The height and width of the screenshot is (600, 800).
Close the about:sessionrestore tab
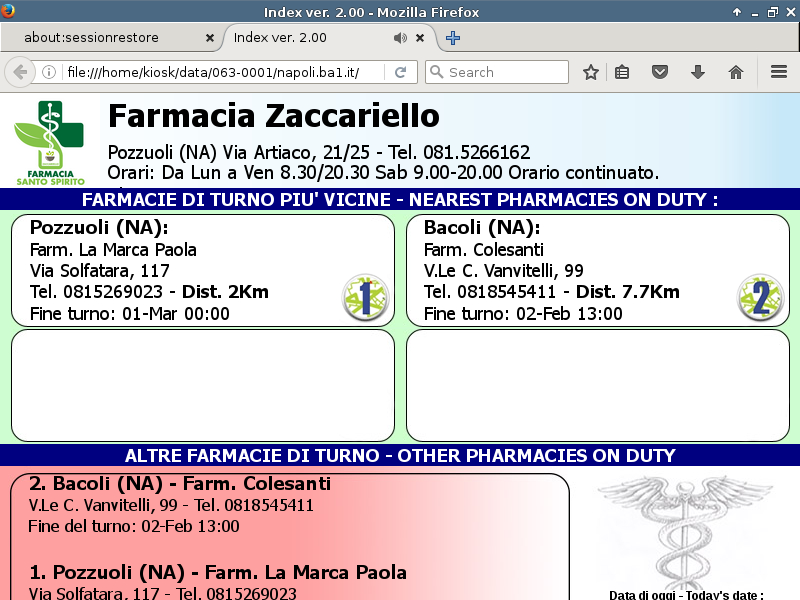(x=209, y=38)
